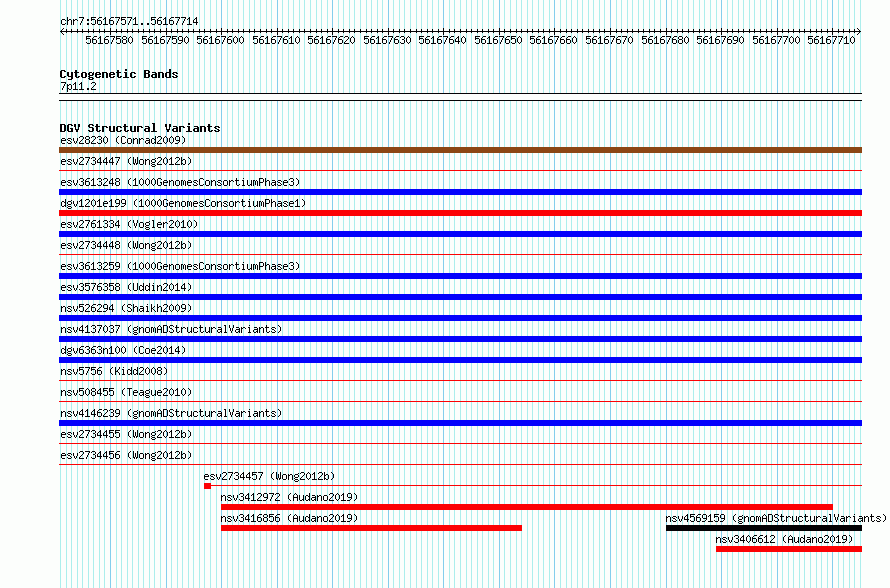Click the chr7:56167571..56167714 region label
The width and height of the screenshot is (890, 588).
[129, 22]
